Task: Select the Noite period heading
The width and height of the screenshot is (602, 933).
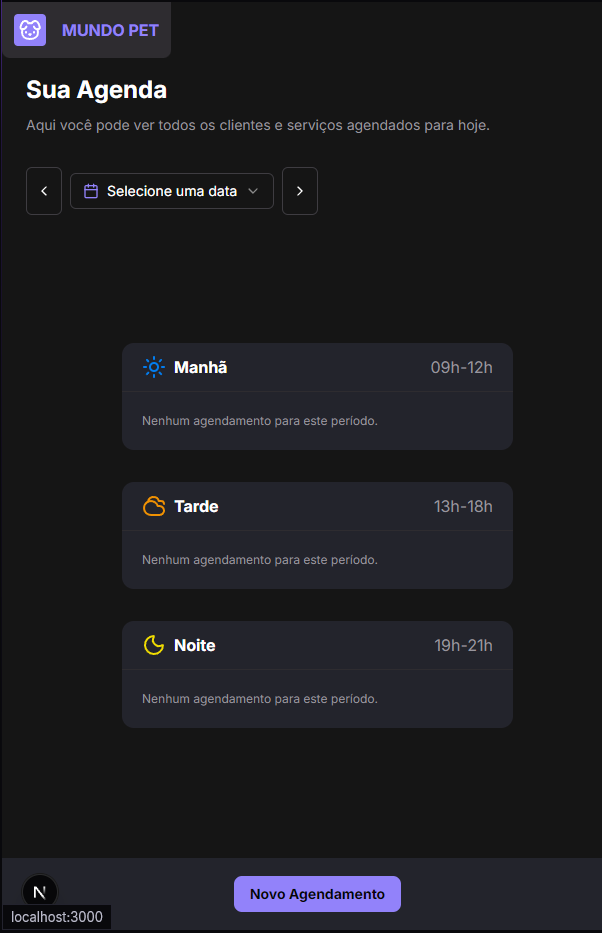Action: pyautogui.click(x=195, y=645)
